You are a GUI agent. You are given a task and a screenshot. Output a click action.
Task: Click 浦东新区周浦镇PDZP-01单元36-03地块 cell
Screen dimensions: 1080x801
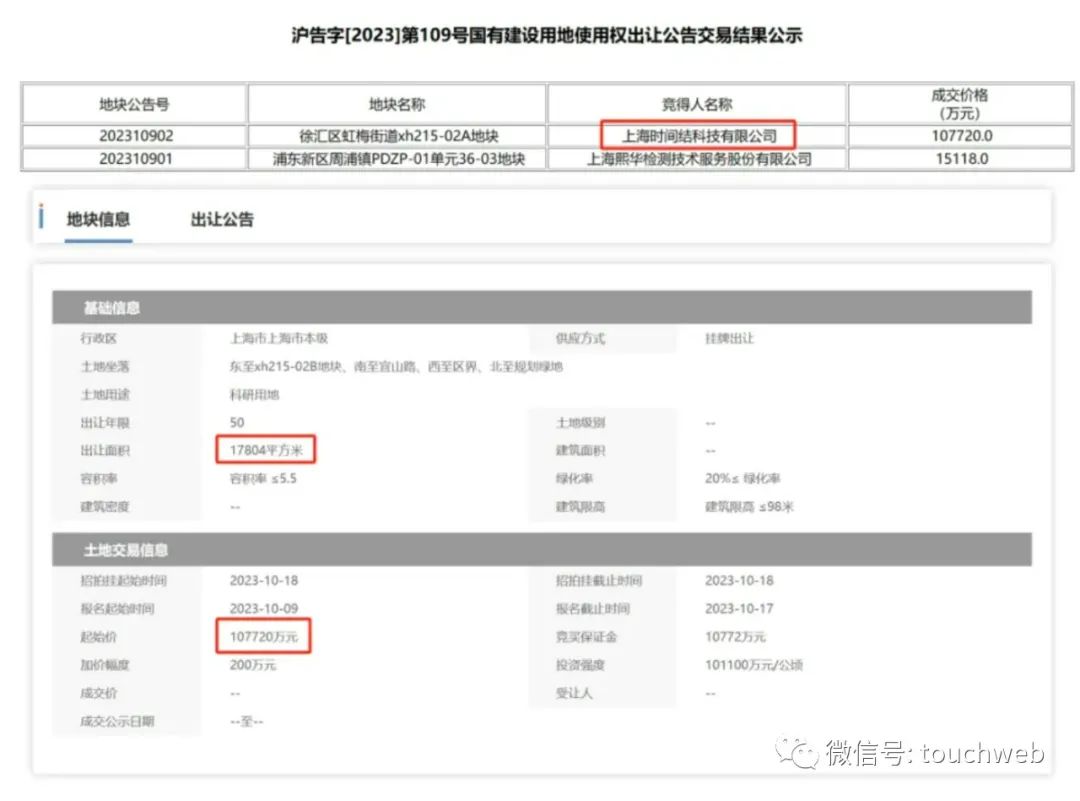[x=398, y=159]
